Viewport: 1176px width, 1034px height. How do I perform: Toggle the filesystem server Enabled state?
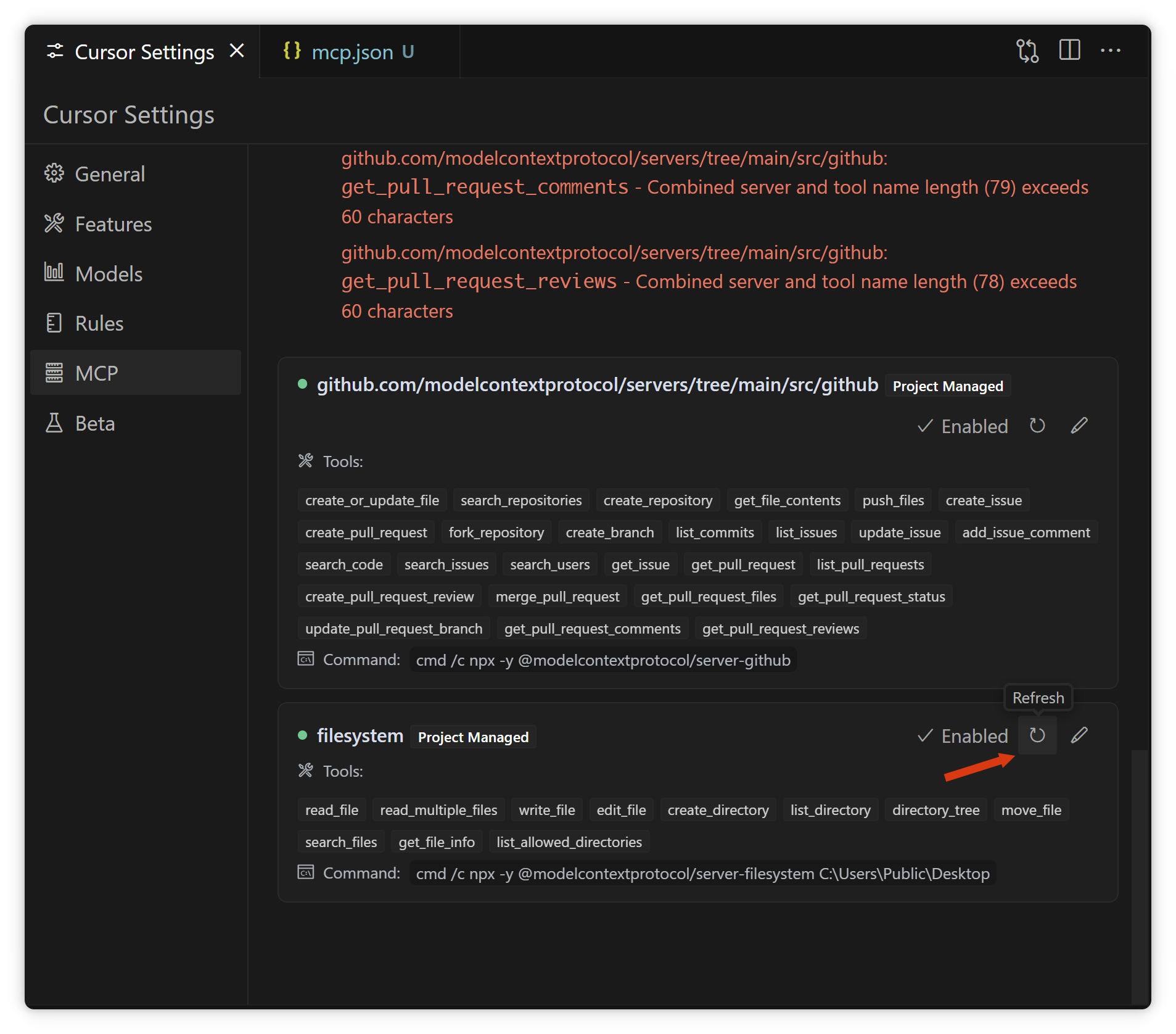click(x=963, y=736)
